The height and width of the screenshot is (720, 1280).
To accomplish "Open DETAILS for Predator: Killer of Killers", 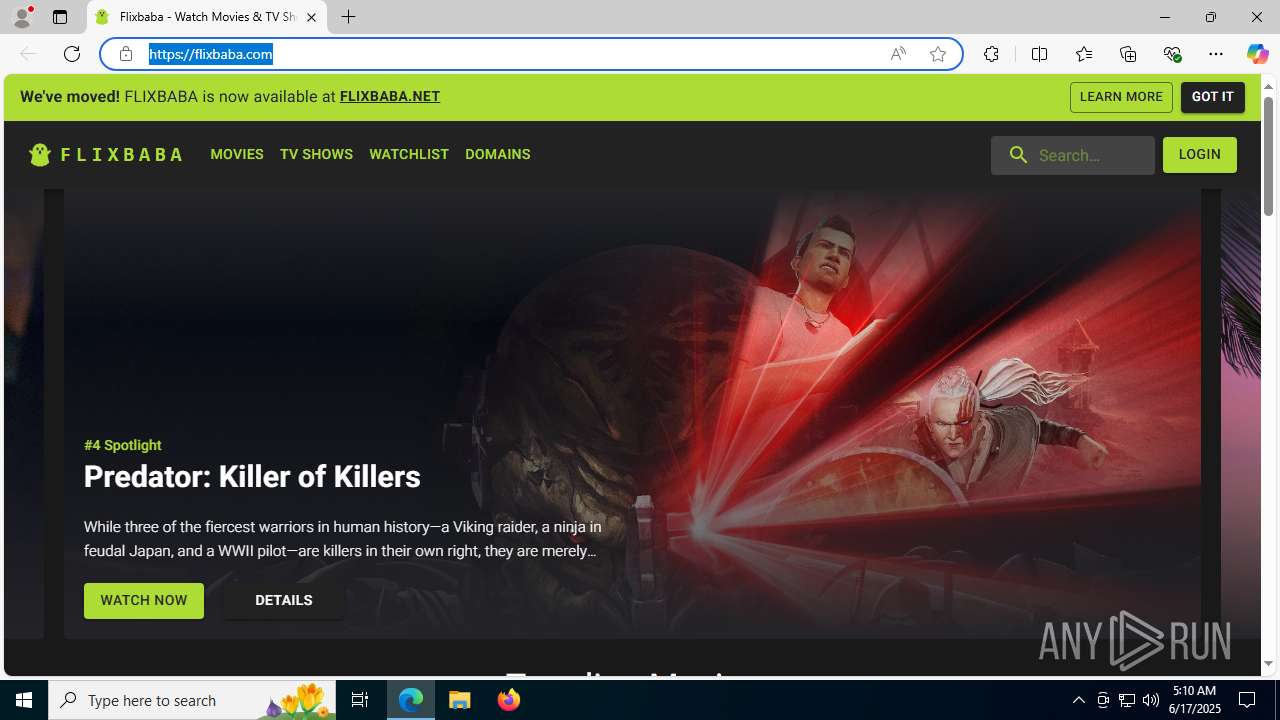I will click(x=284, y=601).
